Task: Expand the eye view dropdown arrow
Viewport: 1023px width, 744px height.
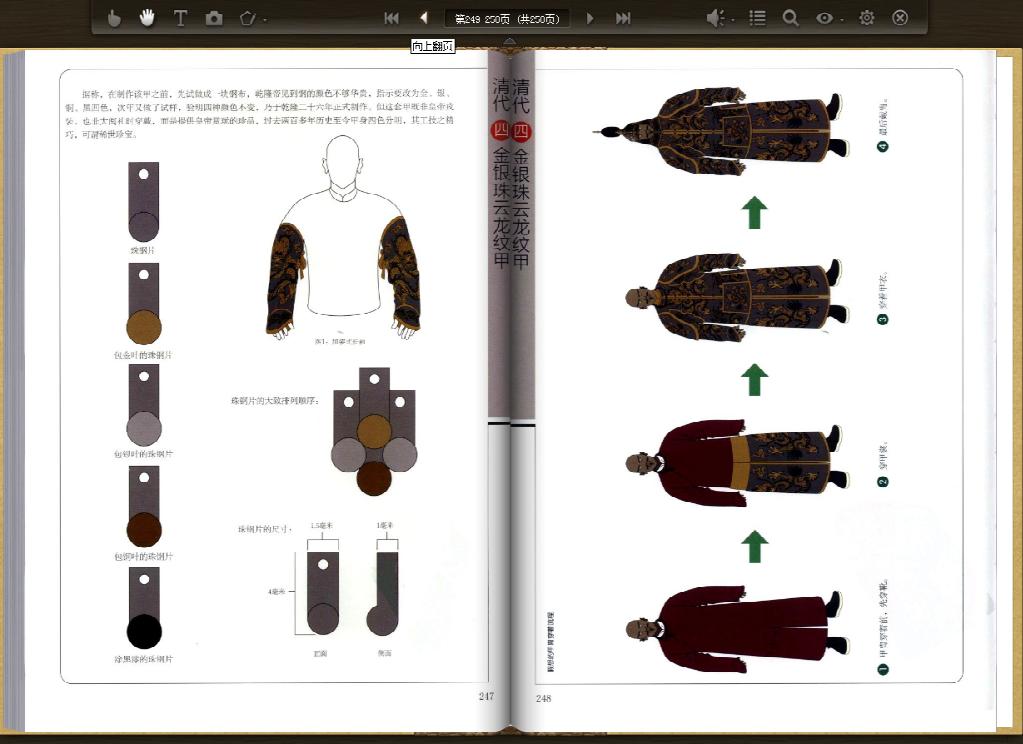Action: (842, 20)
